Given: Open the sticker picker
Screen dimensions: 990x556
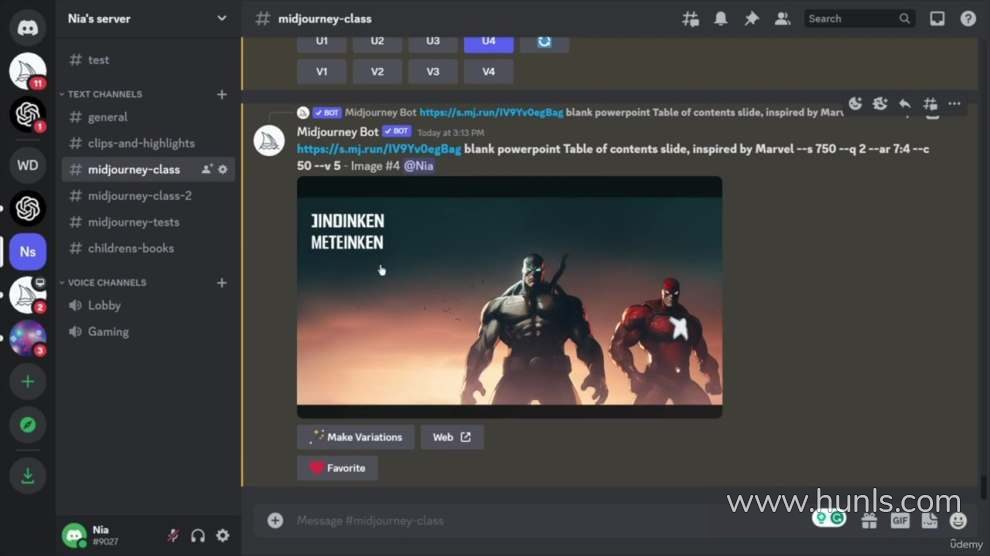Looking at the screenshot, I should click(929, 521).
